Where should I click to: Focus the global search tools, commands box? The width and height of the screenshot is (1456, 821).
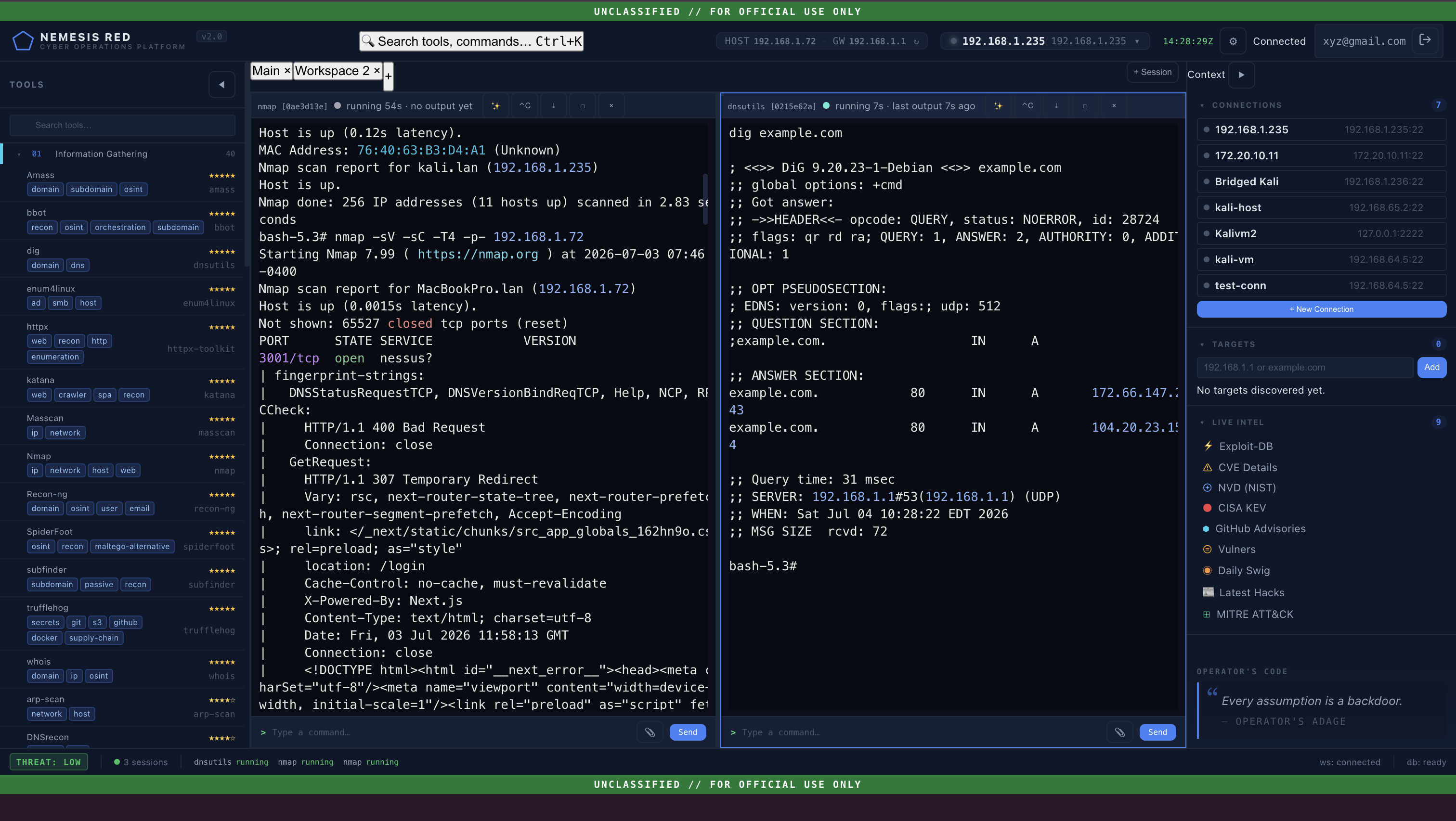tap(471, 41)
